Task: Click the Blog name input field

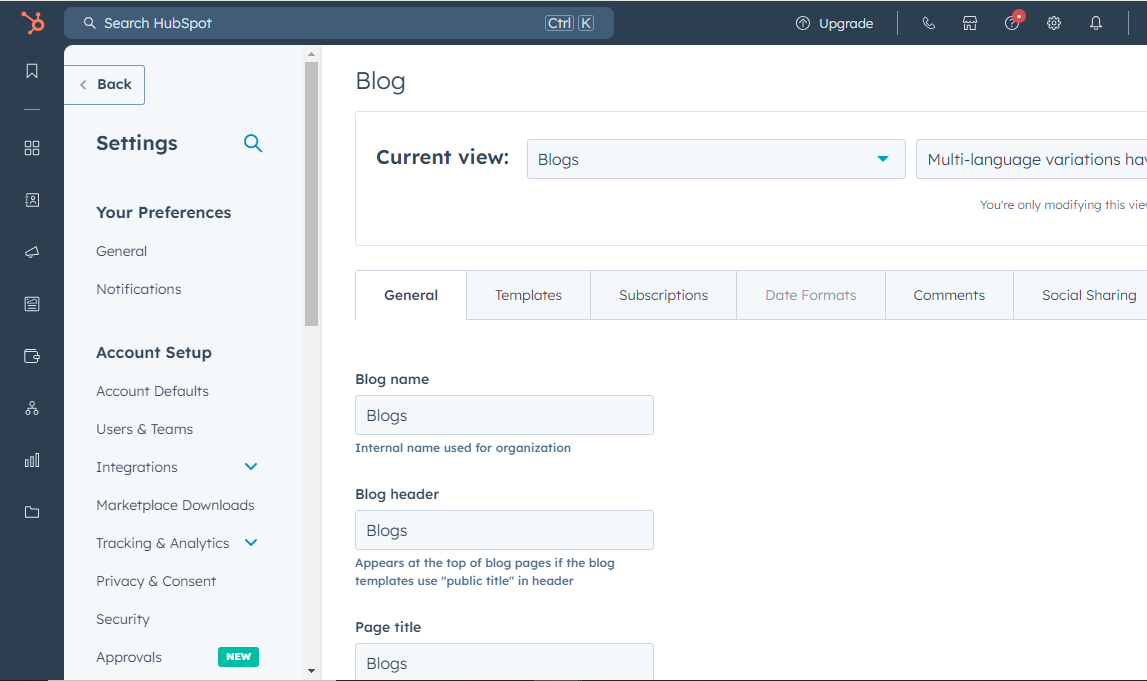Action: click(x=504, y=415)
